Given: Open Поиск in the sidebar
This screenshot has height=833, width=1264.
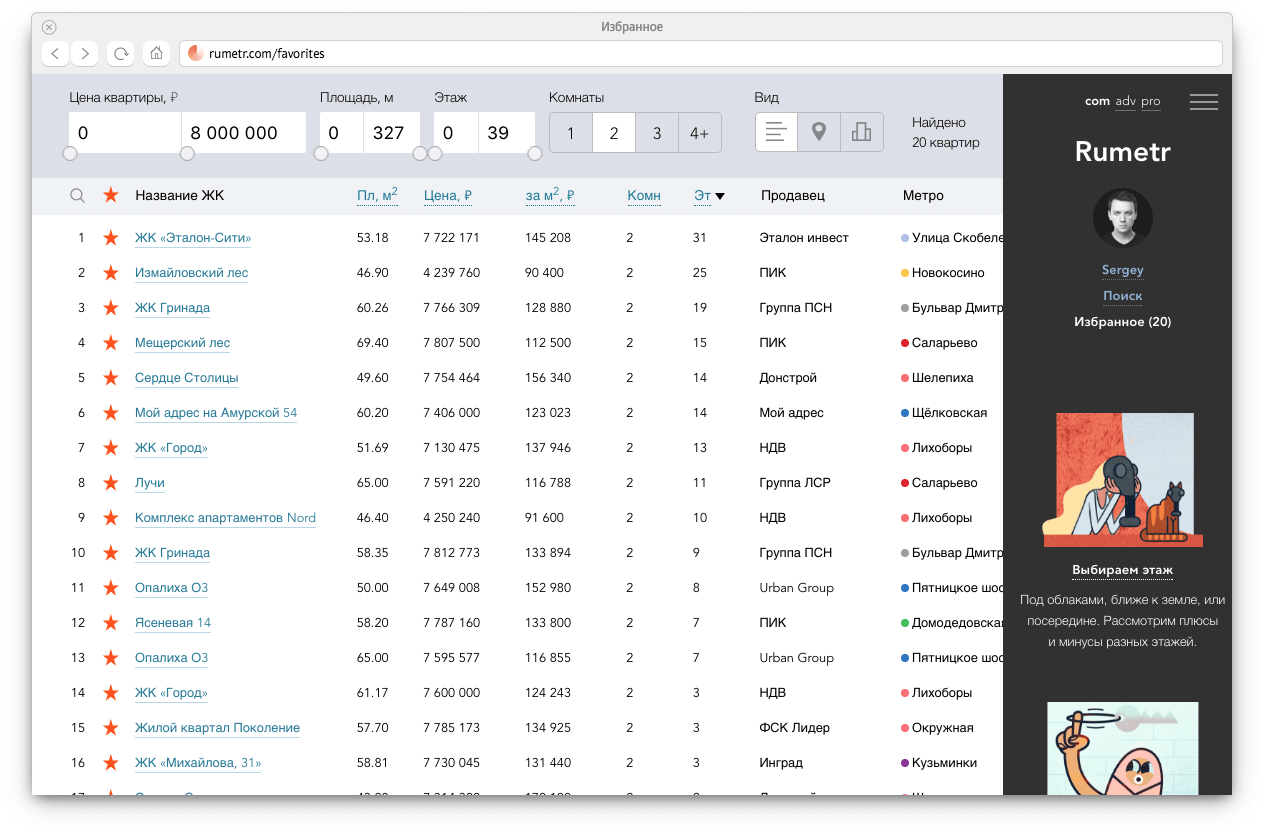Looking at the screenshot, I should [1122, 296].
